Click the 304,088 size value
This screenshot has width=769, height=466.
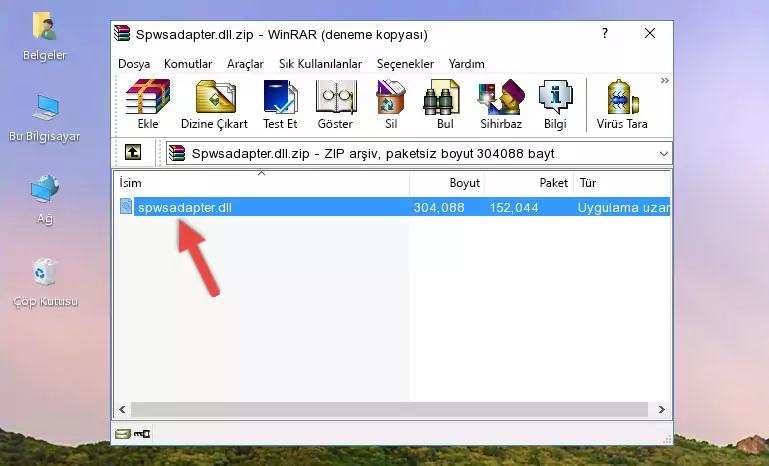439,207
